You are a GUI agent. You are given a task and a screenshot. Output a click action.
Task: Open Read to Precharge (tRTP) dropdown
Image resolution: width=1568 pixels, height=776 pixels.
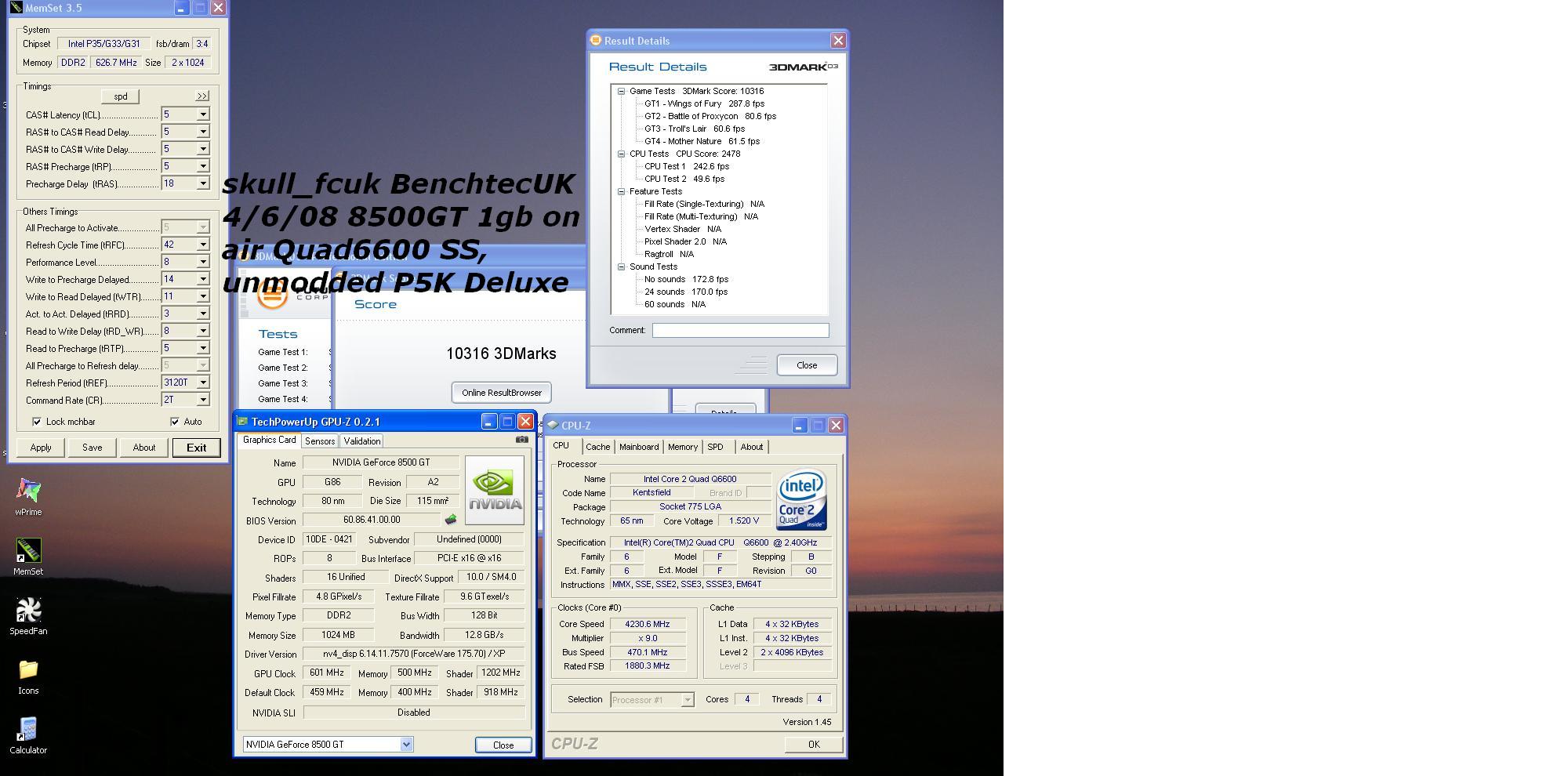(x=202, y=348)
